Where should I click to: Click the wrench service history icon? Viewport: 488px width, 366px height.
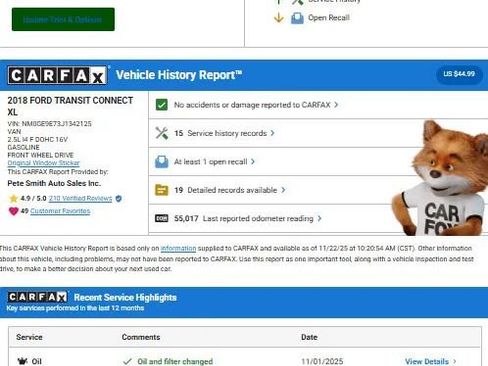[162, 133]
